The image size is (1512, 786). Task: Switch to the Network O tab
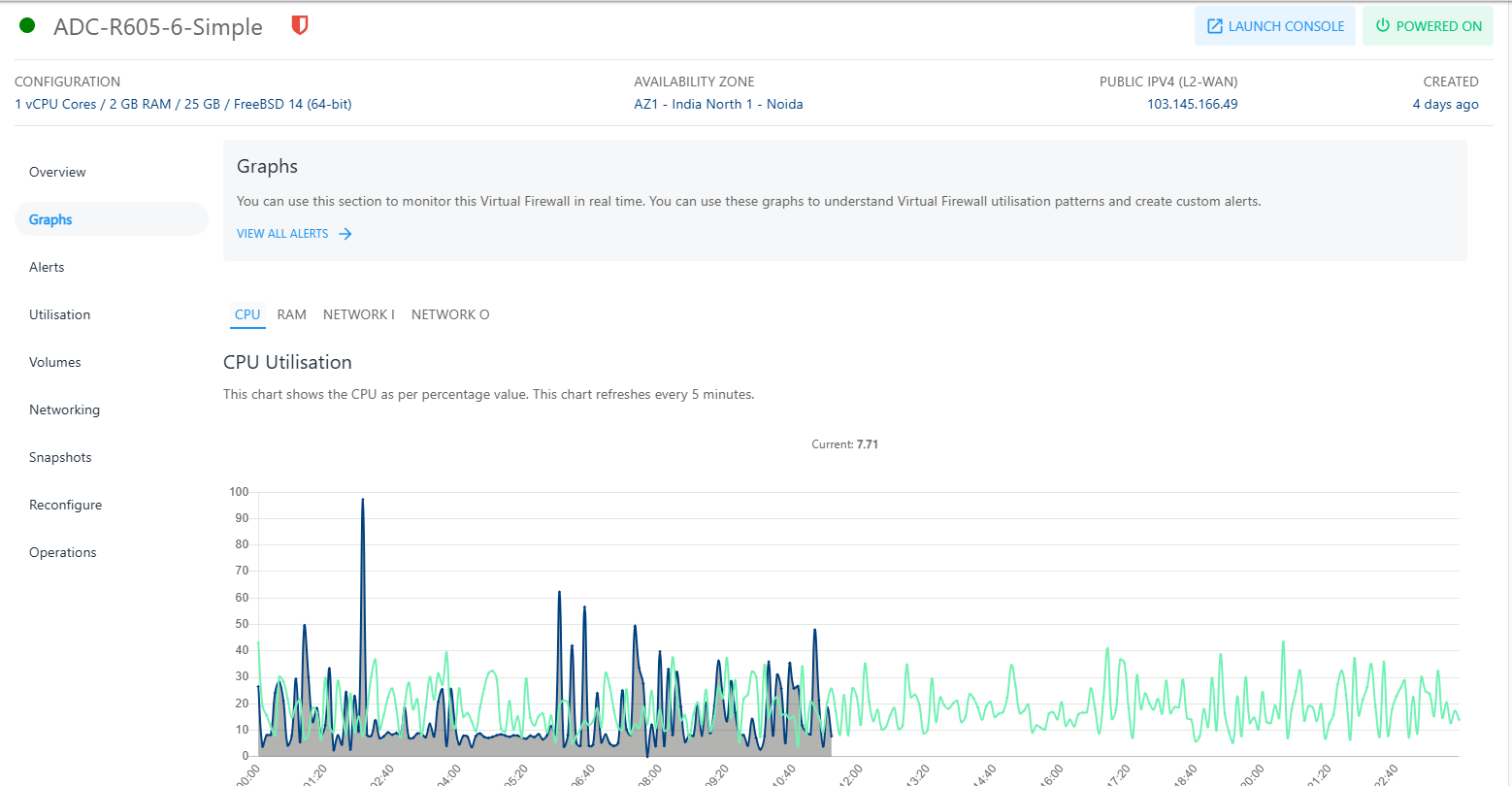tap(450, 314)
